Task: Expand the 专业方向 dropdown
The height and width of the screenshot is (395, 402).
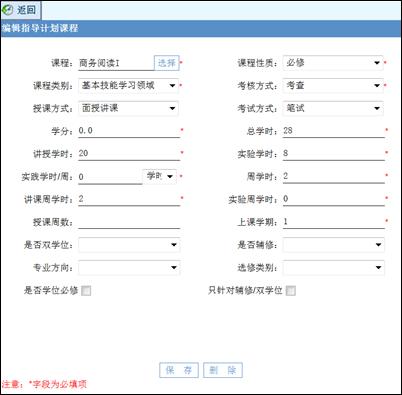Action: [129, 268]
